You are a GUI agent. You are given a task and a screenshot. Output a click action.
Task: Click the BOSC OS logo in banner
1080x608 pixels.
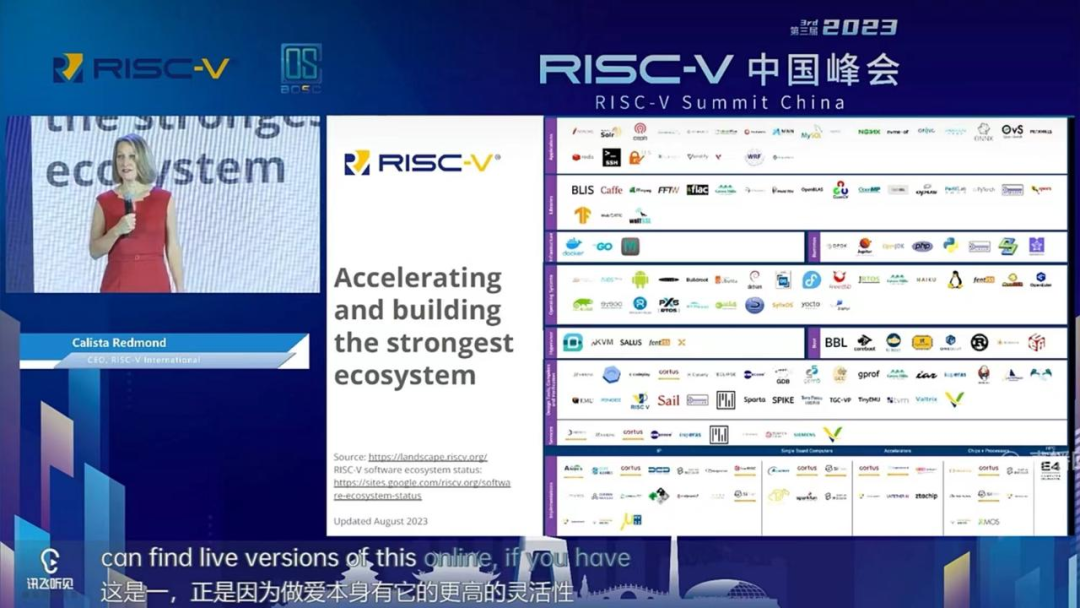click(x=301, y=67)
